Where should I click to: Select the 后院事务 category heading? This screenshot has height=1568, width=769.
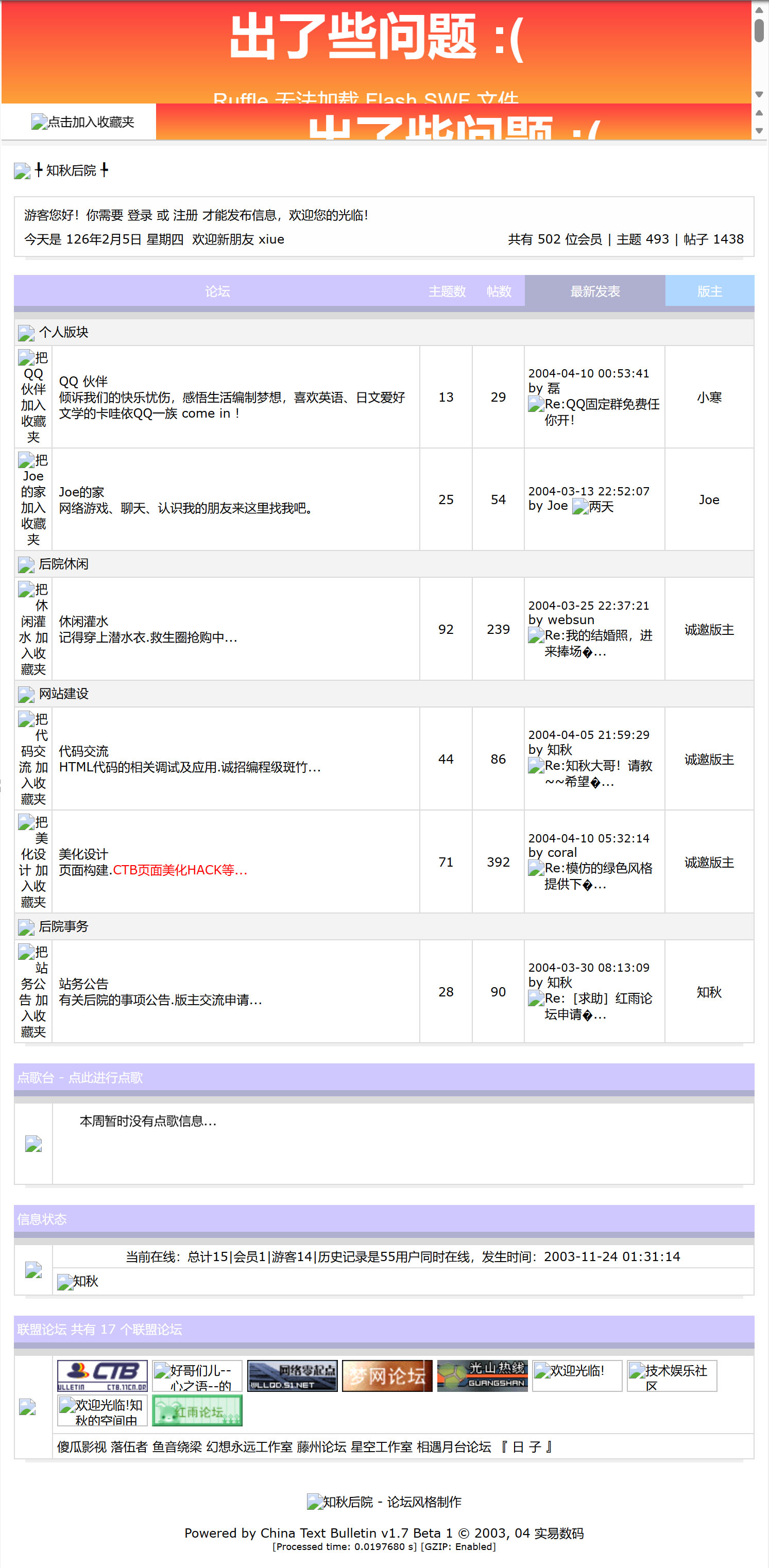63,926
